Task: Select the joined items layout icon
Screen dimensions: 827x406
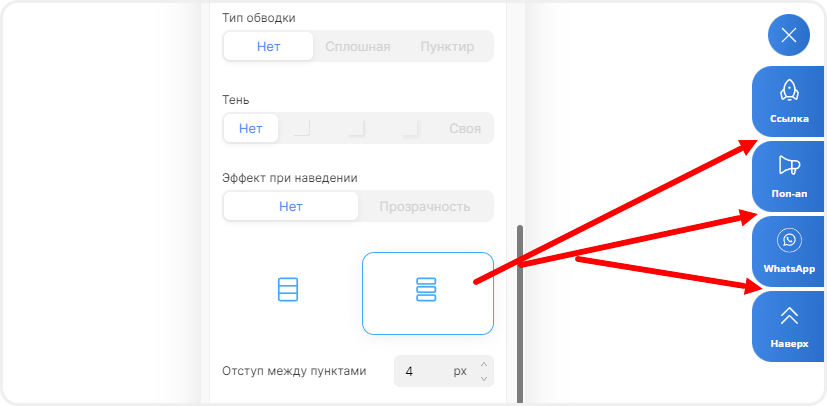Action: tap(288, 289)
